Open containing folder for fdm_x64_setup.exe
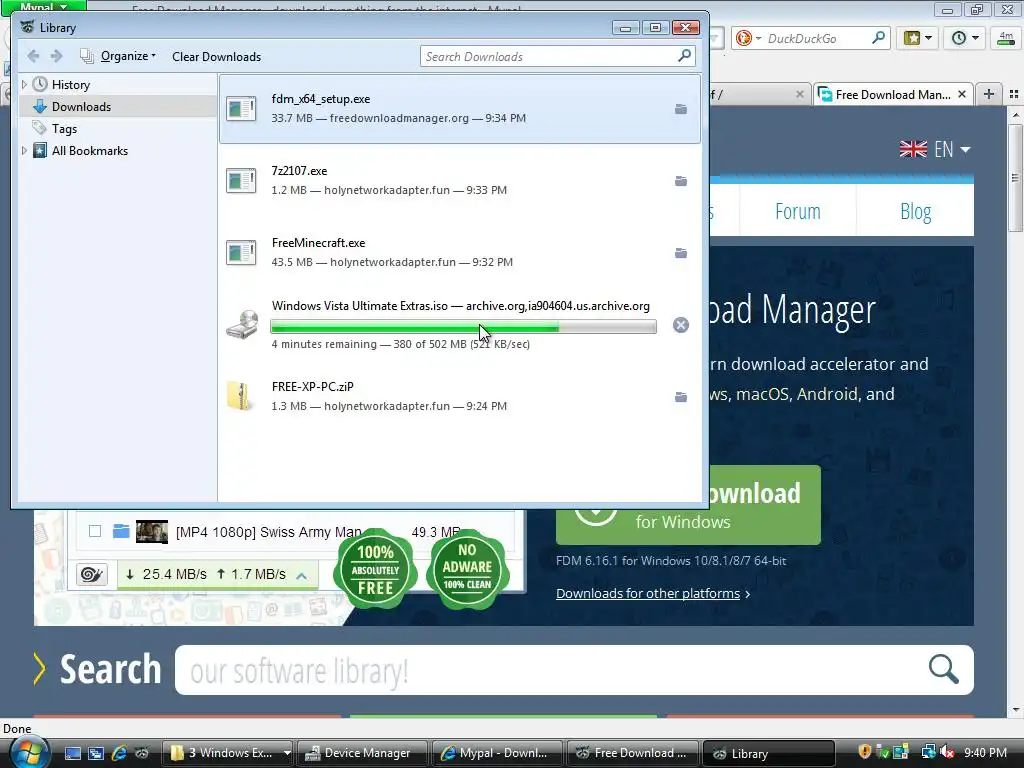 click(680, 109)
